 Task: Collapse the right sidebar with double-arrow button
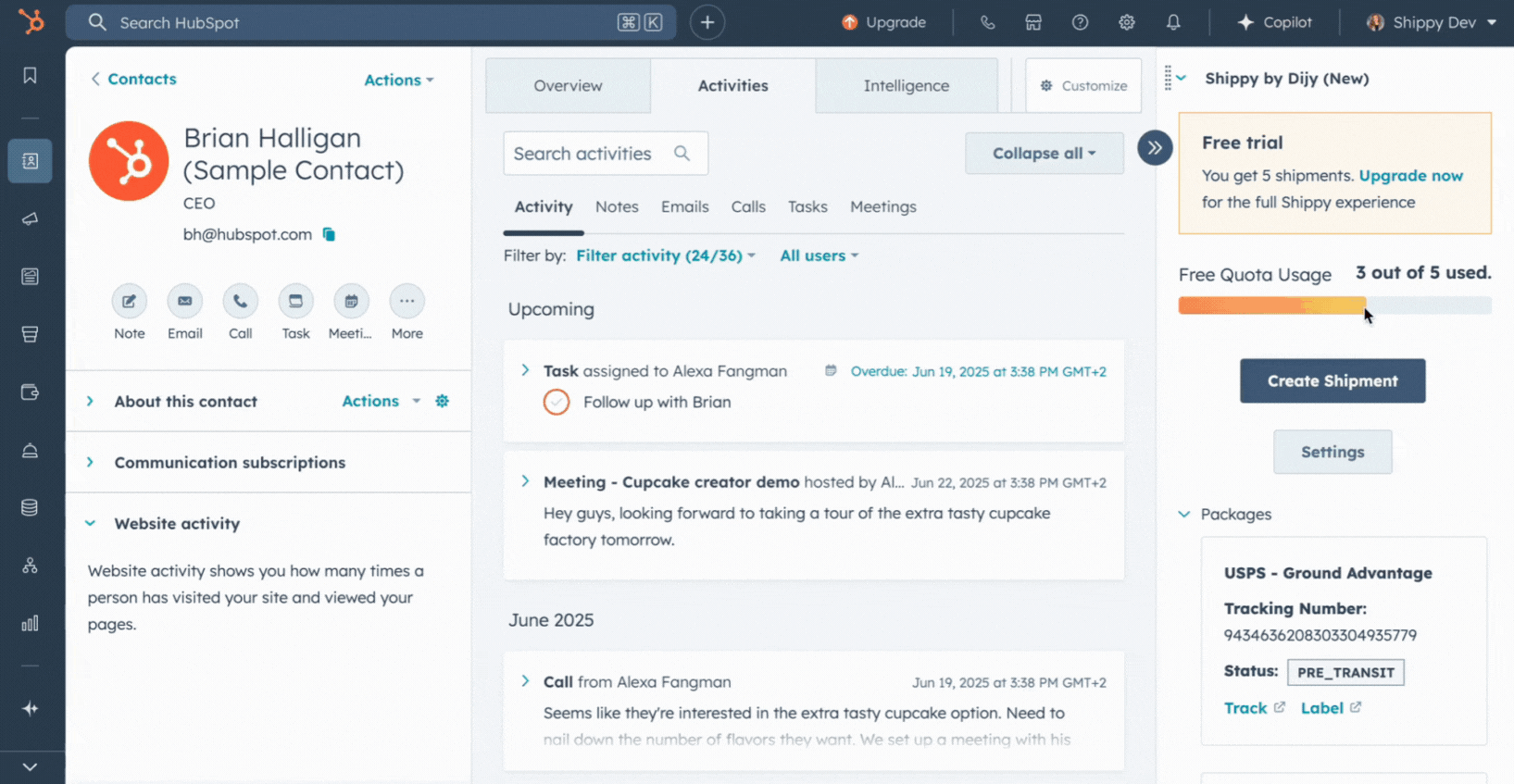[x=1155, y=147]
